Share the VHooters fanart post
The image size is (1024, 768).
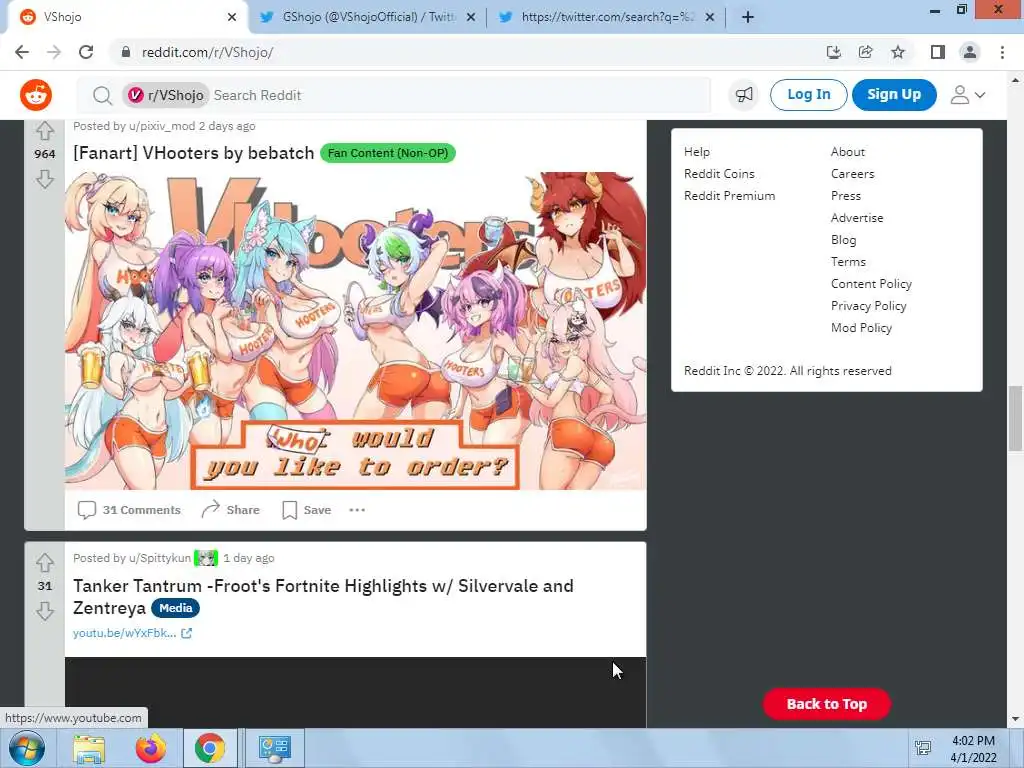[231, 510]
